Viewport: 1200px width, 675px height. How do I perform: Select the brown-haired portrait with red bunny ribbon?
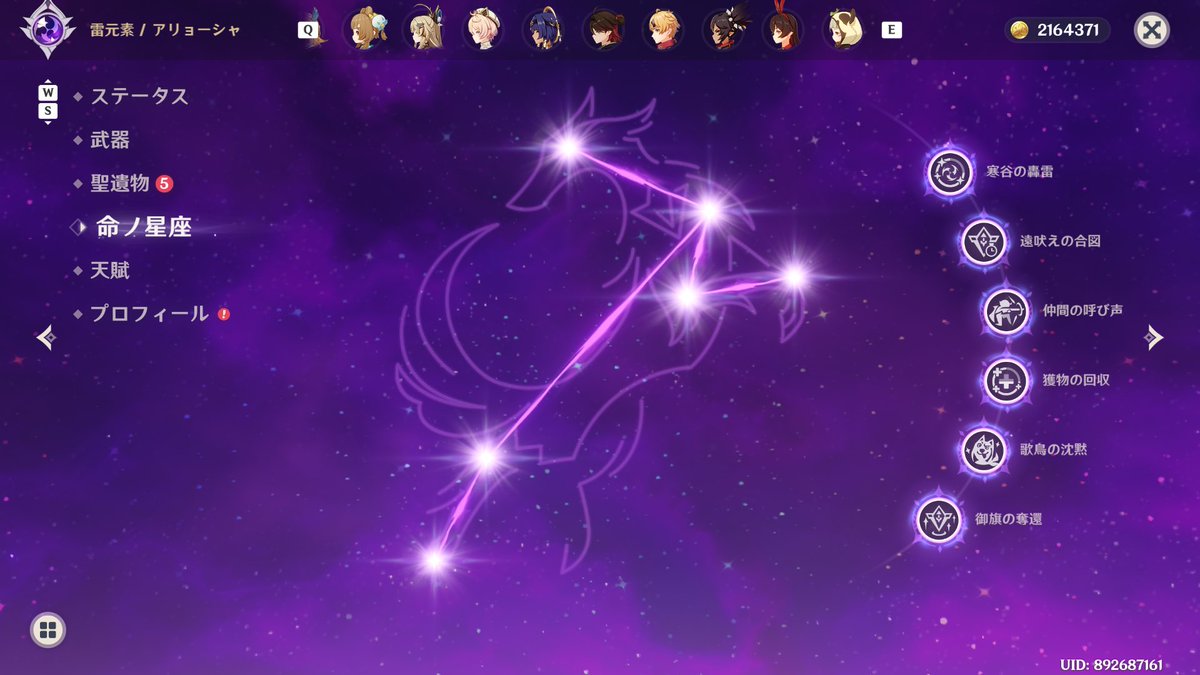click(783, 30)
